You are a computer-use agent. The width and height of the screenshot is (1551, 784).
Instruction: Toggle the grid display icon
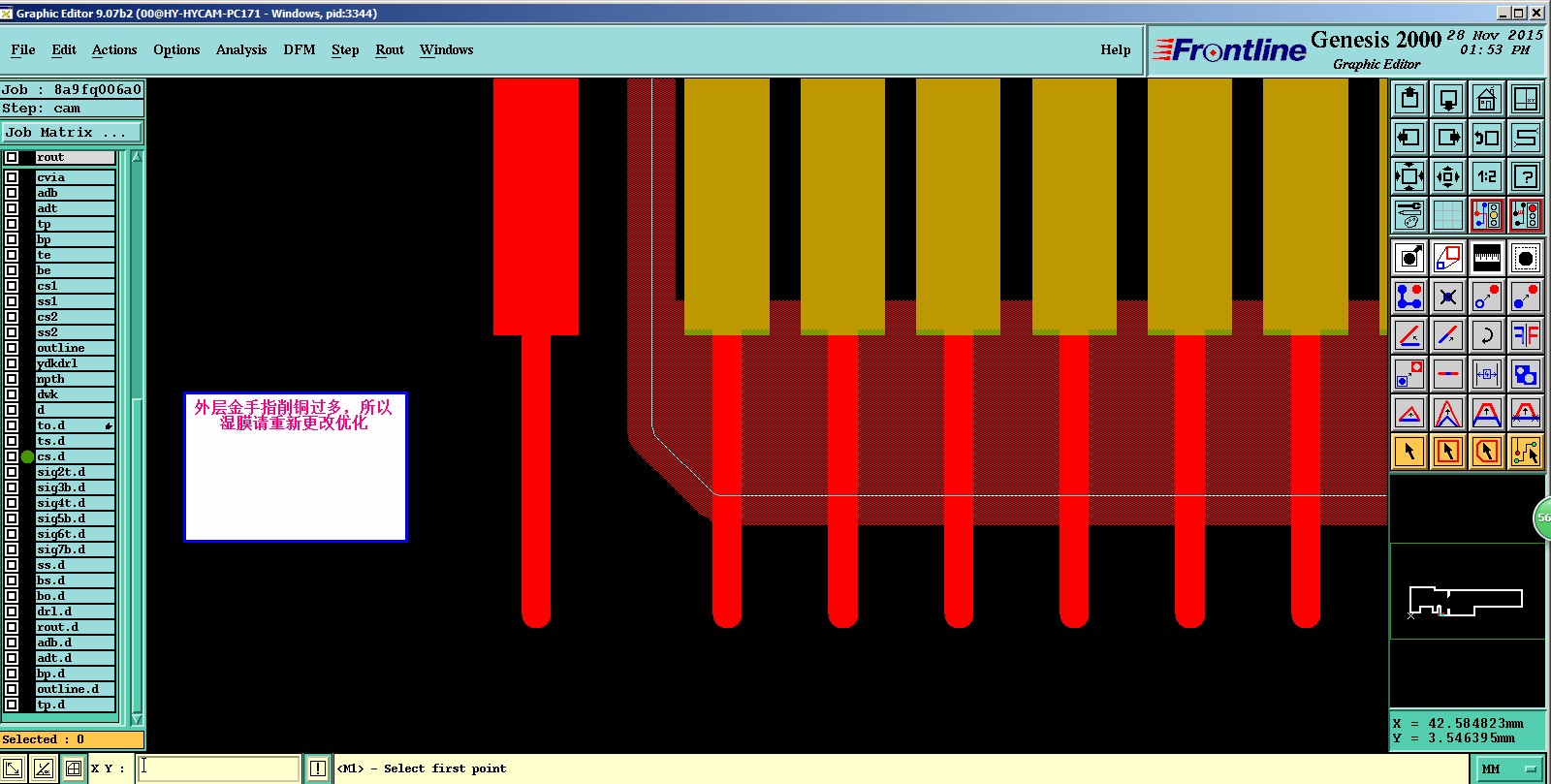point(1448,215)
